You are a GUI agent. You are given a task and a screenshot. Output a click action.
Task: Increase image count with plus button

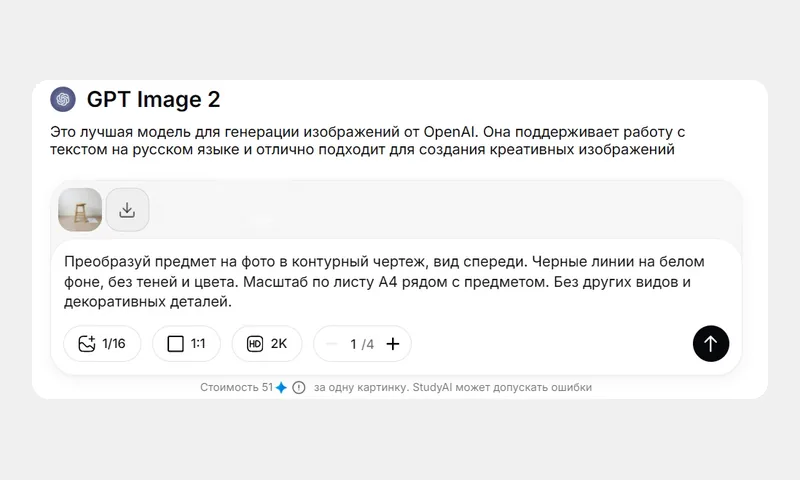pyautogui.click(x=392, y=344)
